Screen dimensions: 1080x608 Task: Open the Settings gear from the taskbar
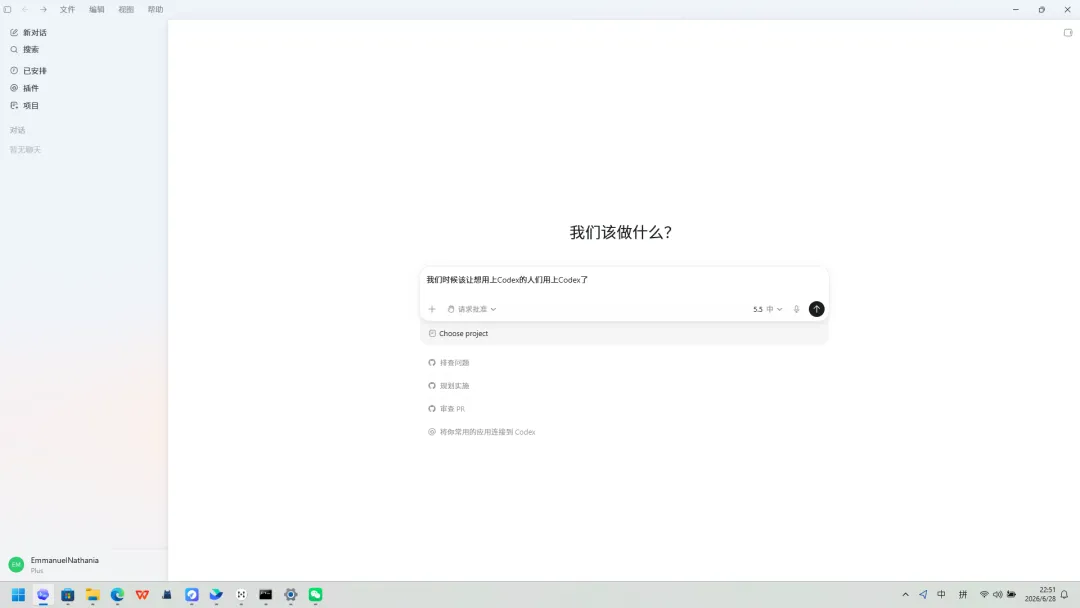(x=291, y=594)
